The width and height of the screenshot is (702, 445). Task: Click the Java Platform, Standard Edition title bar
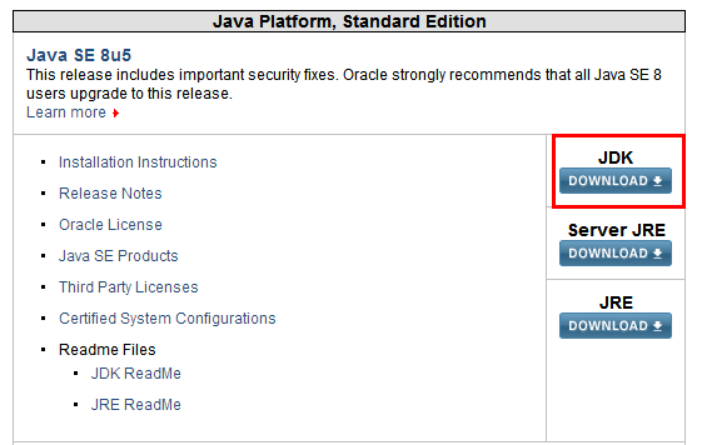tap(350, 21)
